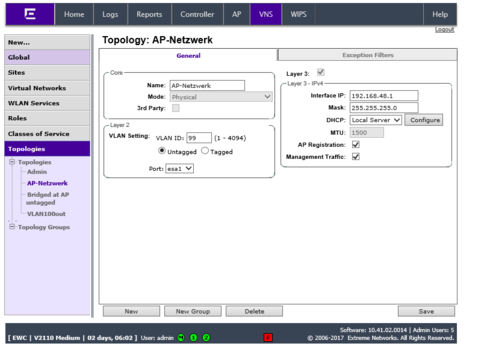Image resolution: width=490 pixels, height=364 pixels.
Task: Open the Port dropdown
Action: coord(179,169)
